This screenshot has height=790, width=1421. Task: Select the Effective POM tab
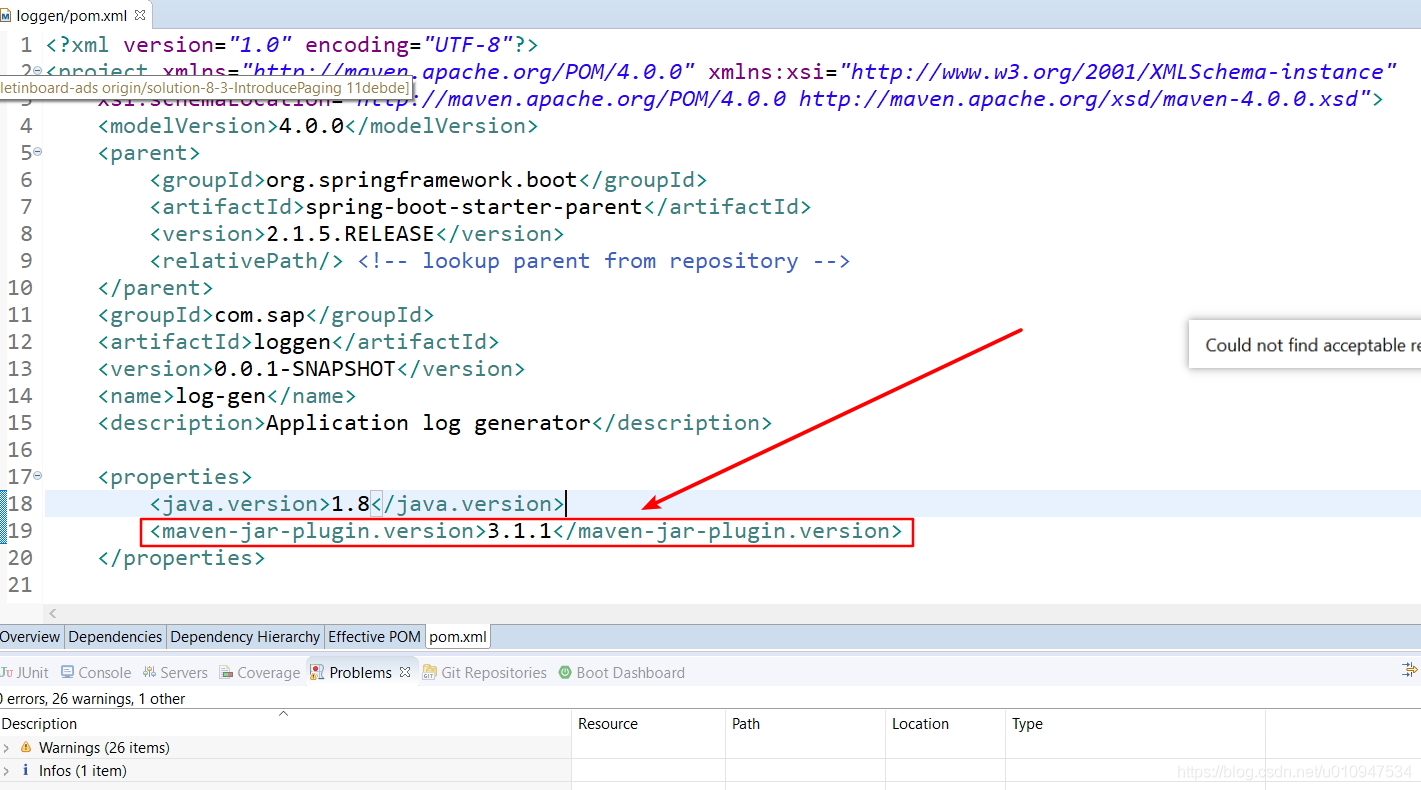pos(374,636)
